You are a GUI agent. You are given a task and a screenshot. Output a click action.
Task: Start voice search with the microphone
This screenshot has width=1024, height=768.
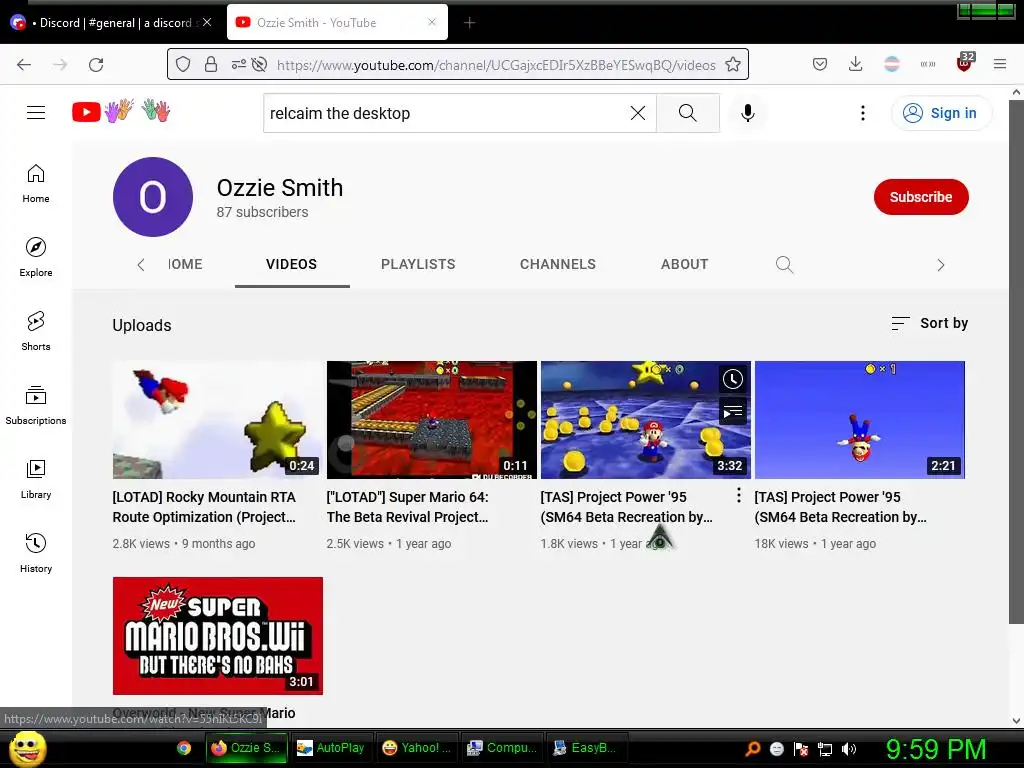click(748, 113)
